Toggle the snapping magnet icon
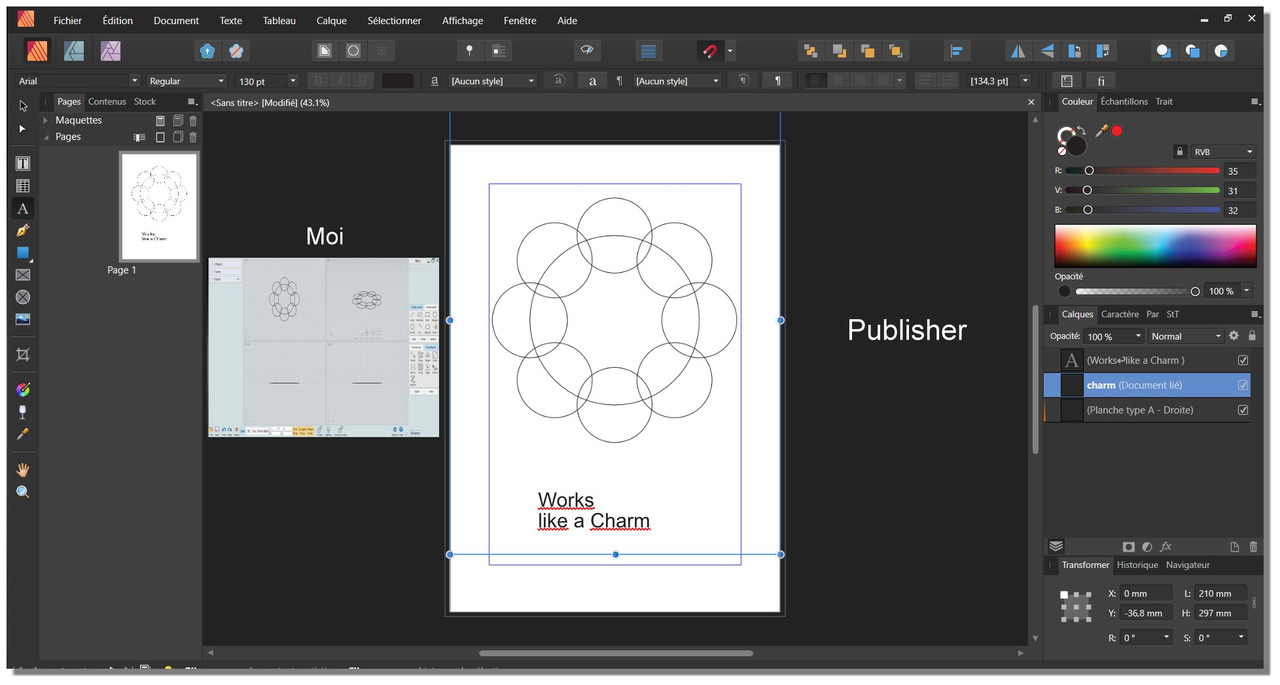1280x685 pixels. 709,50
